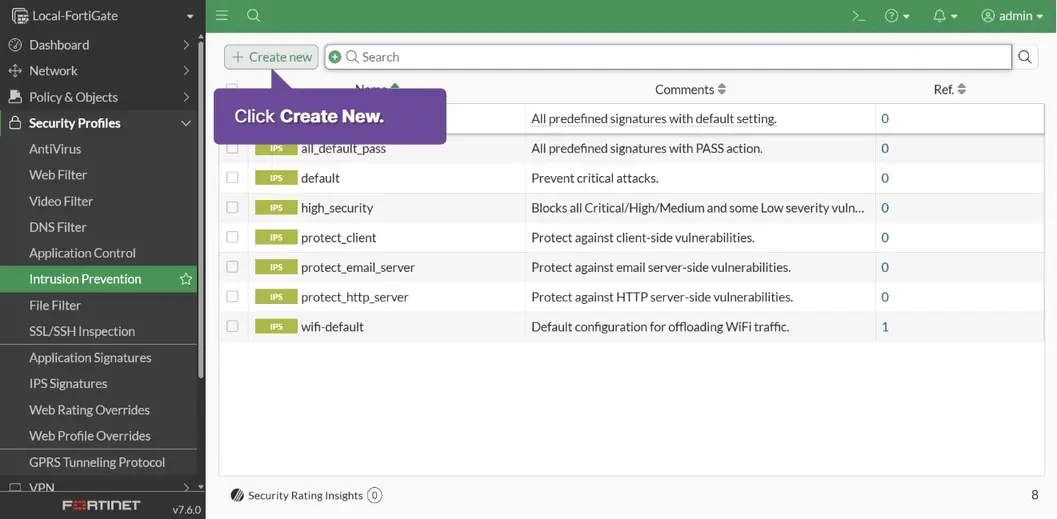Collapse the Security Profiles menu

click(98, 123)
